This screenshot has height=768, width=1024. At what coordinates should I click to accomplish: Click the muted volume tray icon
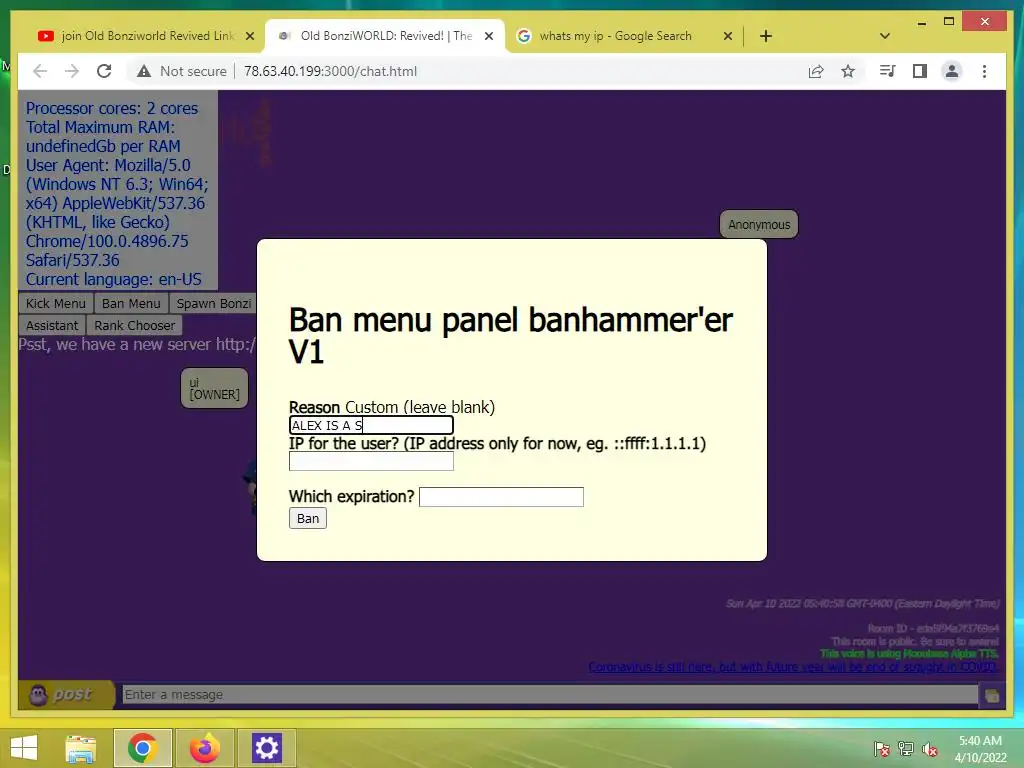[x=930, y=749]
